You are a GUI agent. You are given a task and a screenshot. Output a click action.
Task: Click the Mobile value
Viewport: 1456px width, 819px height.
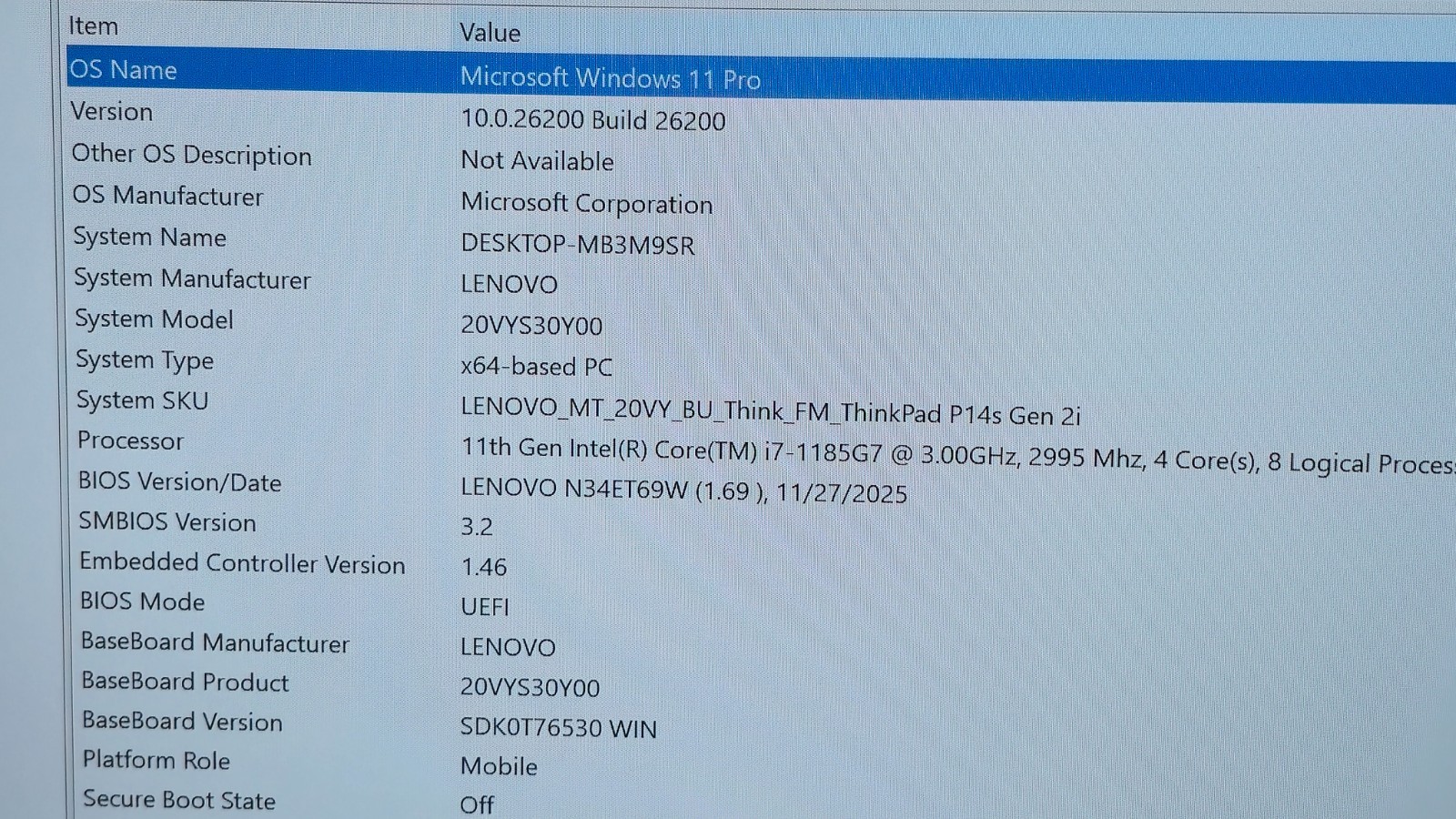500,766
